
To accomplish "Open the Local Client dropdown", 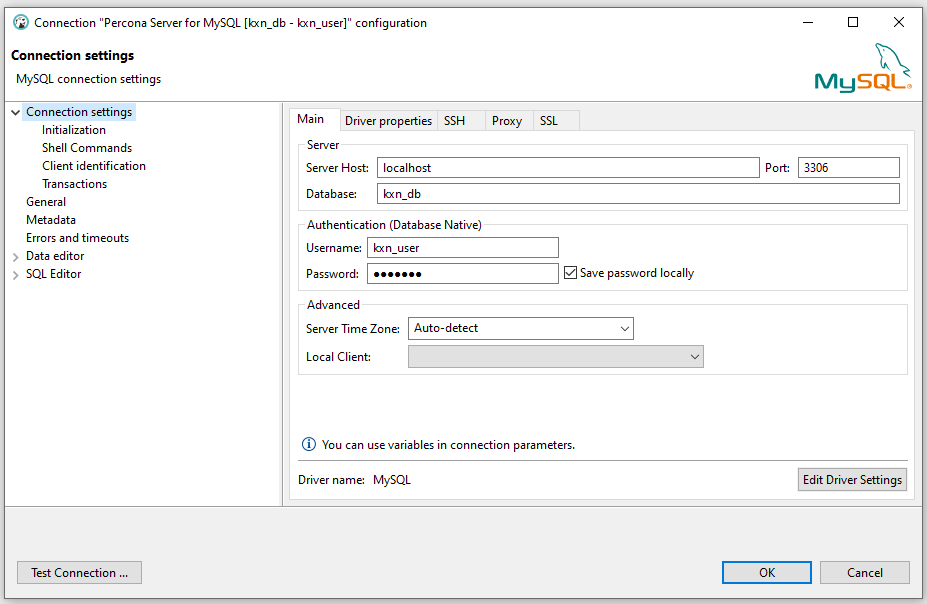I will pos(556,356).
